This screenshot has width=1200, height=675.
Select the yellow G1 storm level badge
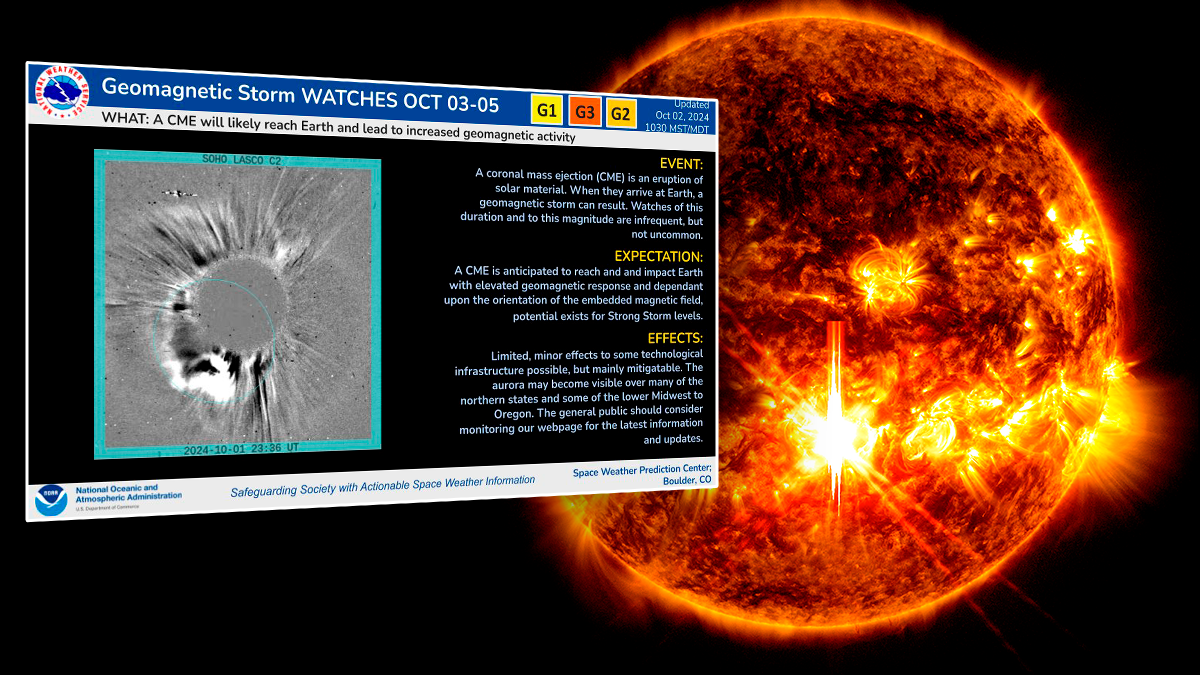click(x=546, y=110)
